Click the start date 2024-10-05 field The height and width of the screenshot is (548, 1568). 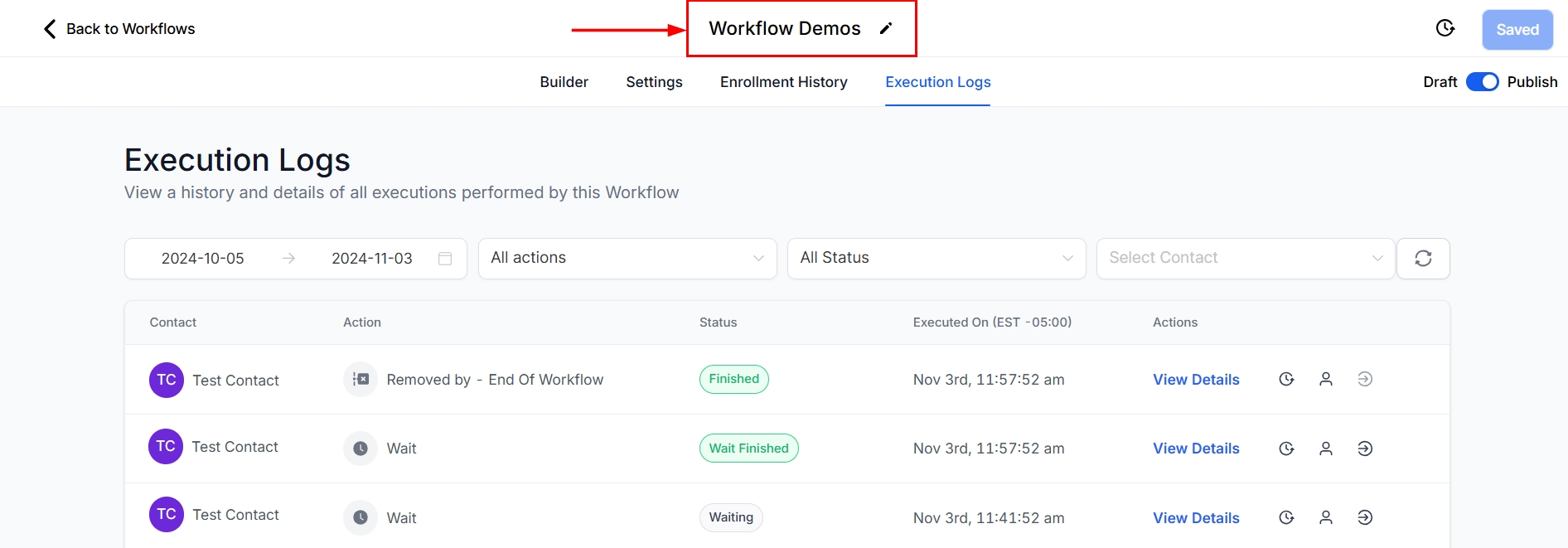(x=203, y=259)
